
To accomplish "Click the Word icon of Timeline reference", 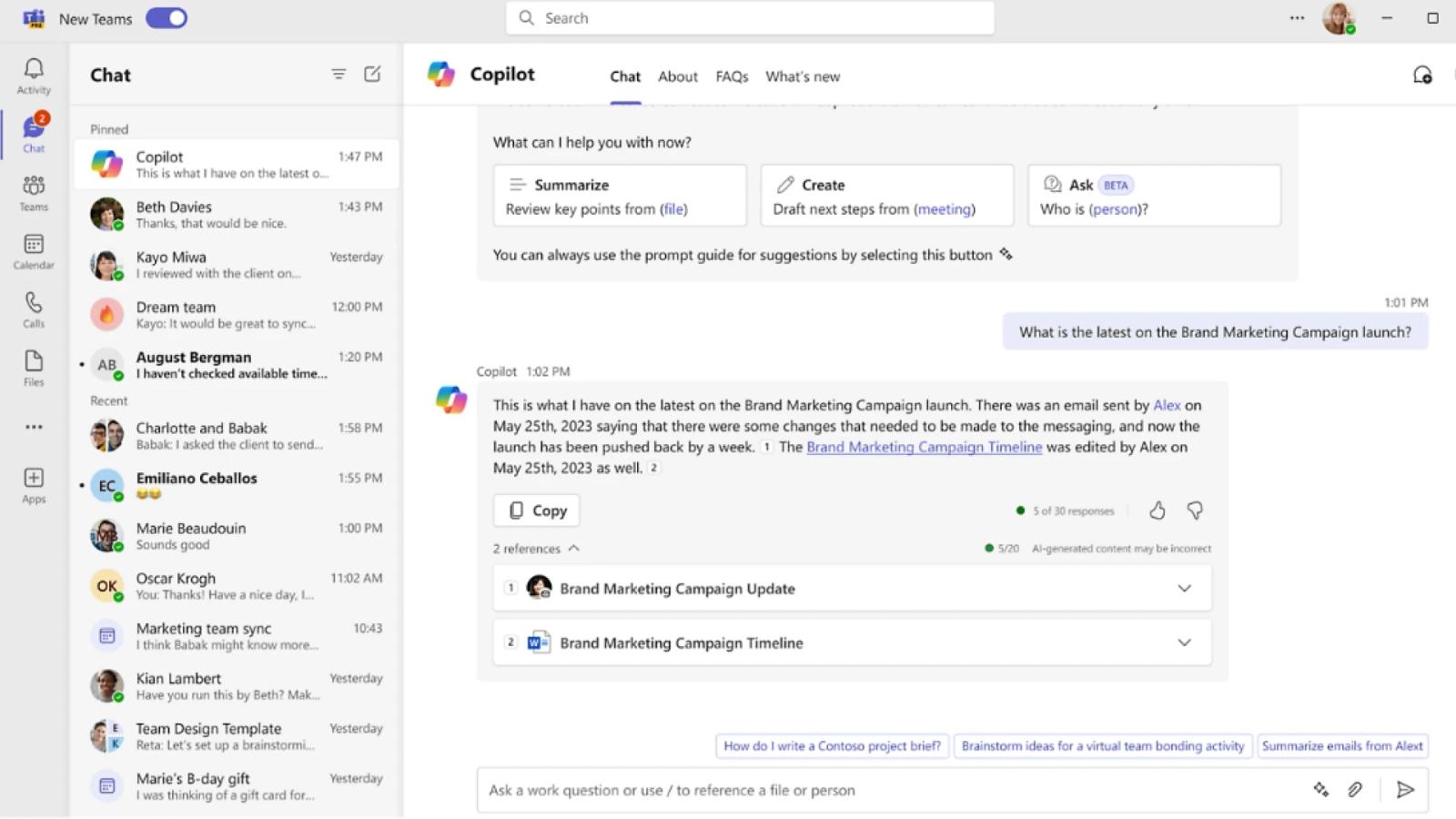I will (x=539, y=642).
